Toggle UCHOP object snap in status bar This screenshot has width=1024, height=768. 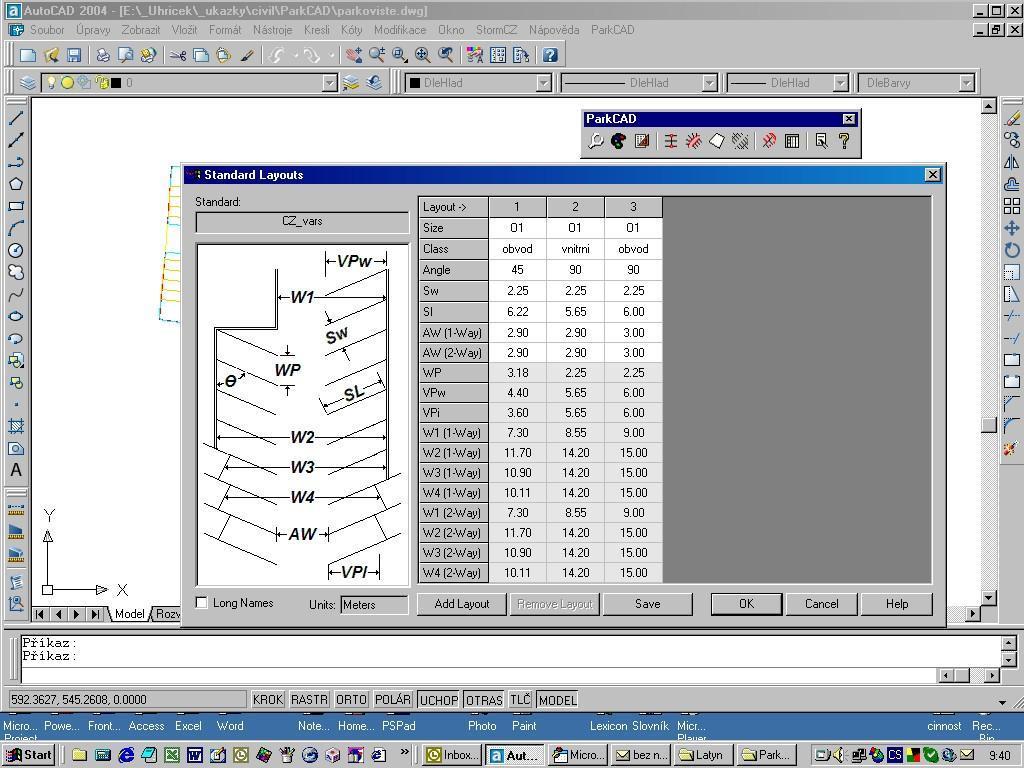pos(439,700)
